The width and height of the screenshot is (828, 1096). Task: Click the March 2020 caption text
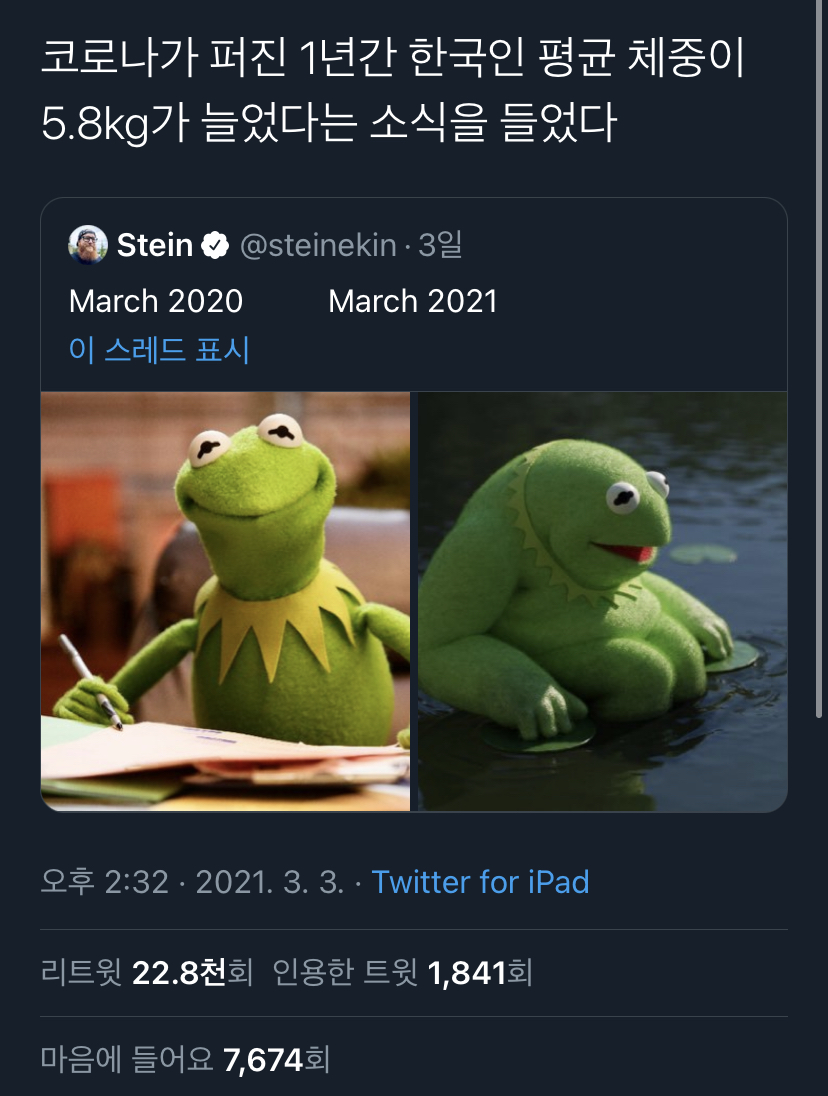(156, 301)
